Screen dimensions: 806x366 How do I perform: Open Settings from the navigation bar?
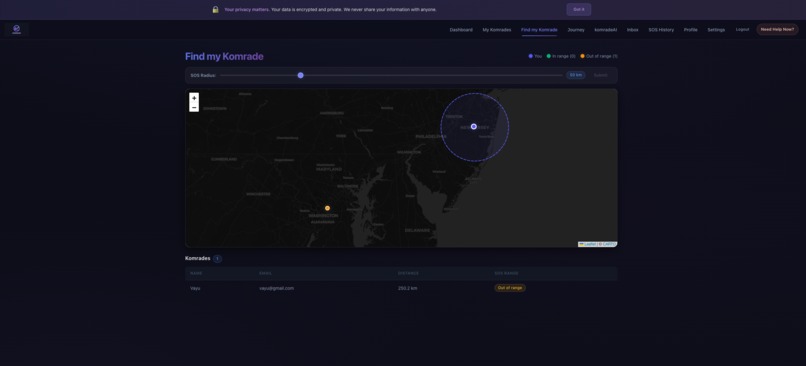pyautogui.click(x=716, y=30)
